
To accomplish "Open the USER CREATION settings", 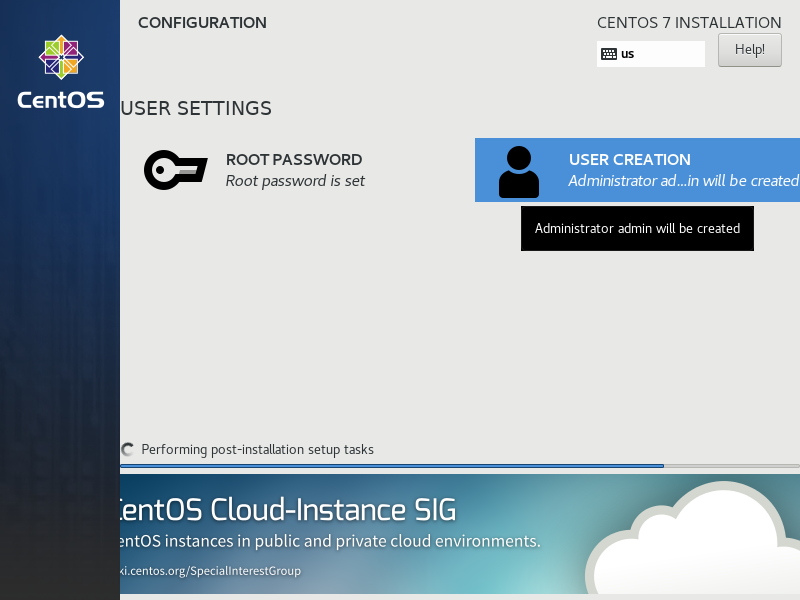I will pos(629,159).
